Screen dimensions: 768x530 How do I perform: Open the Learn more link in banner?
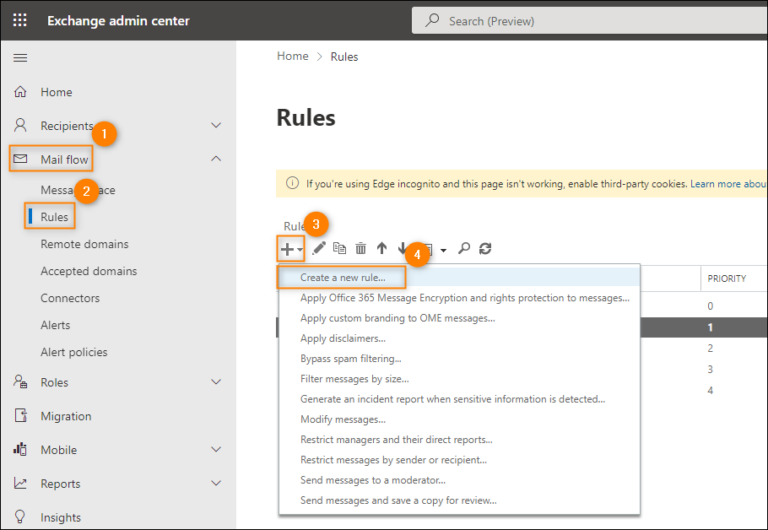point(727,184)
